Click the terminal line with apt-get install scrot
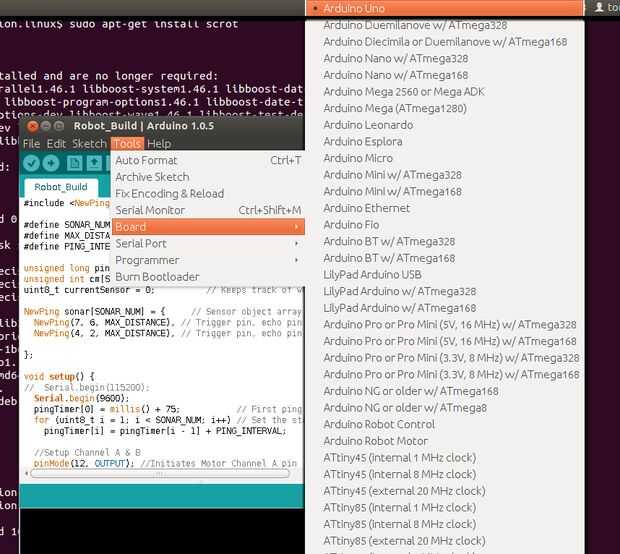 pos(119,24)
